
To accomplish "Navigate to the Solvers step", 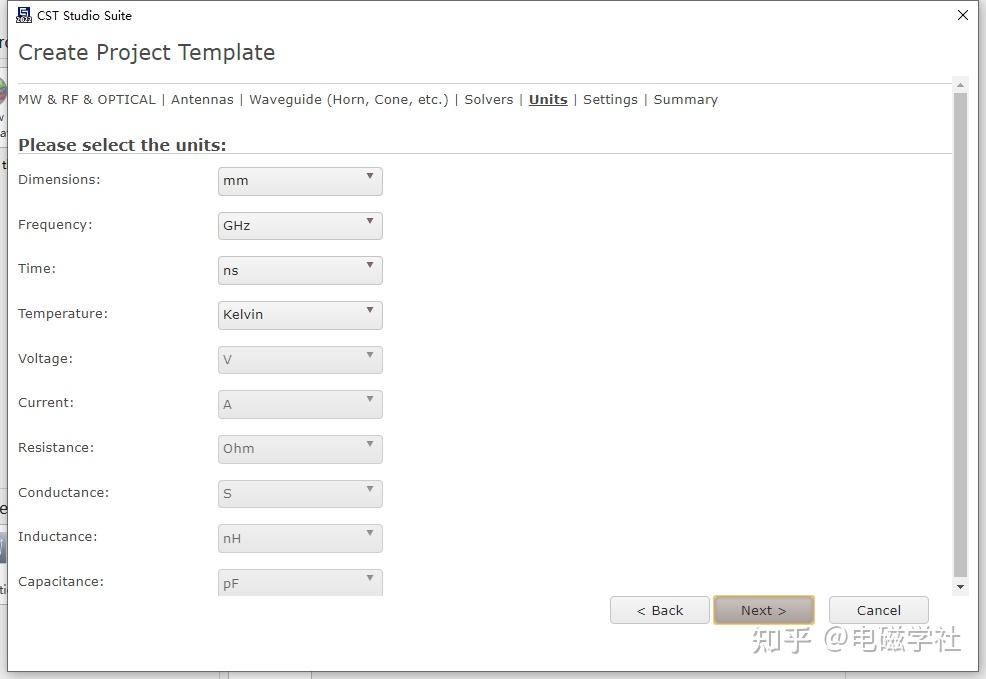I will tap(488, 99).
